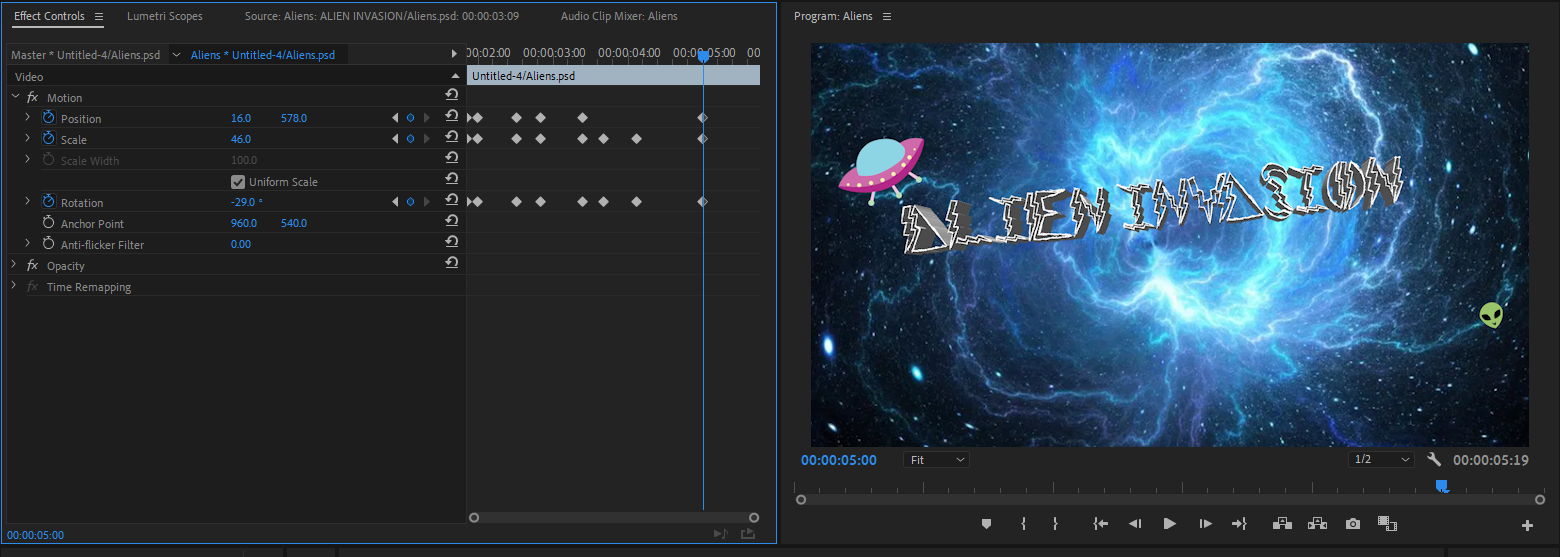Click the Play-Stop toggle in Program monitor
This screenshot has width=1560, height=557.
[1169, 523]
